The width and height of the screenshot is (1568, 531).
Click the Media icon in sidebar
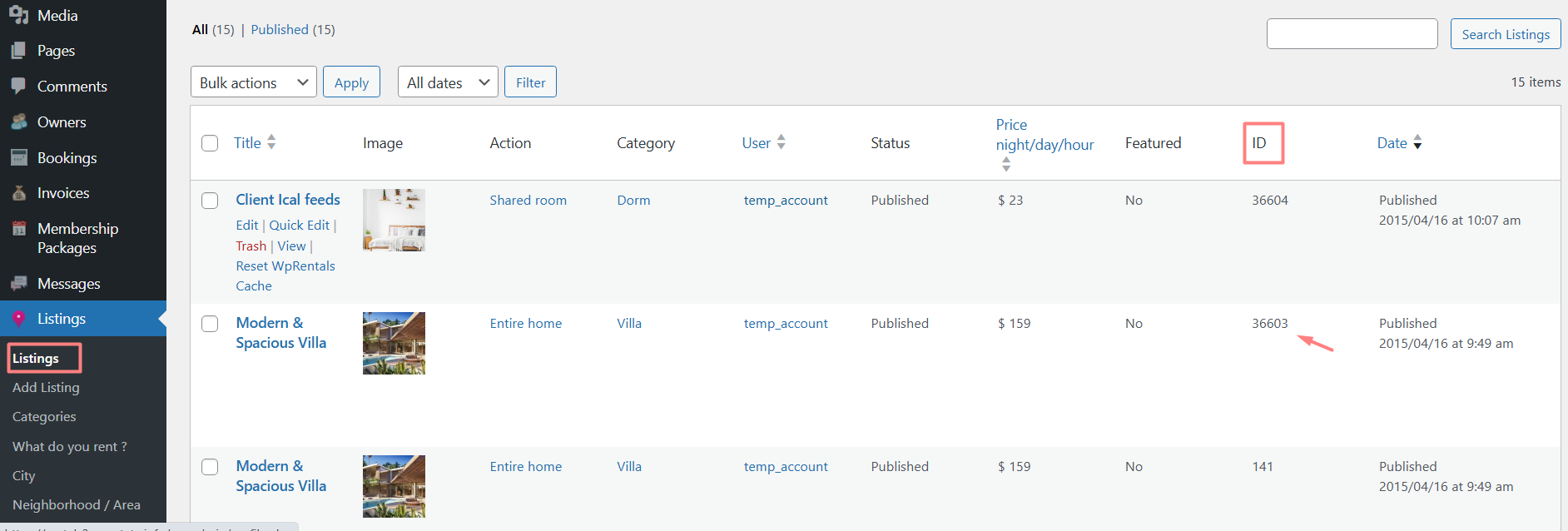pos(18,15)
